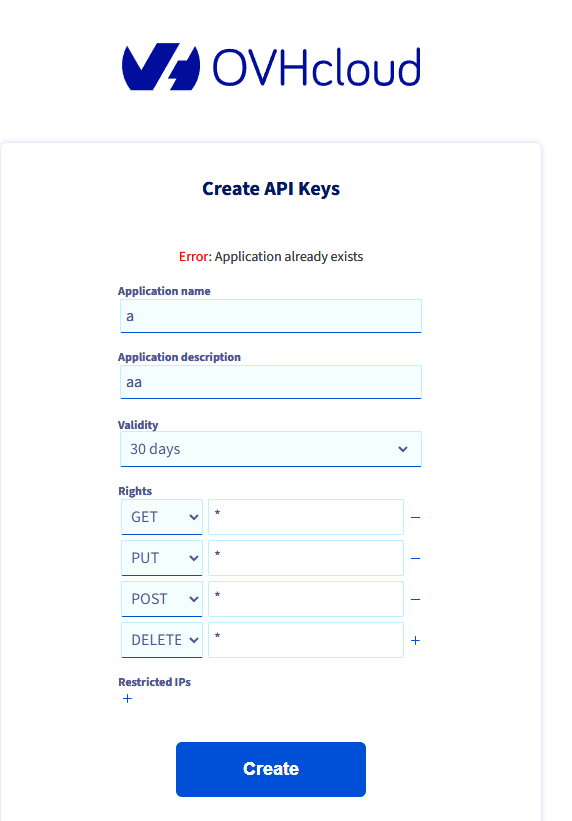The height and width of the screenshot is (821, 572).
Task: Remove the PUT rights row
Action: [415, 558]
